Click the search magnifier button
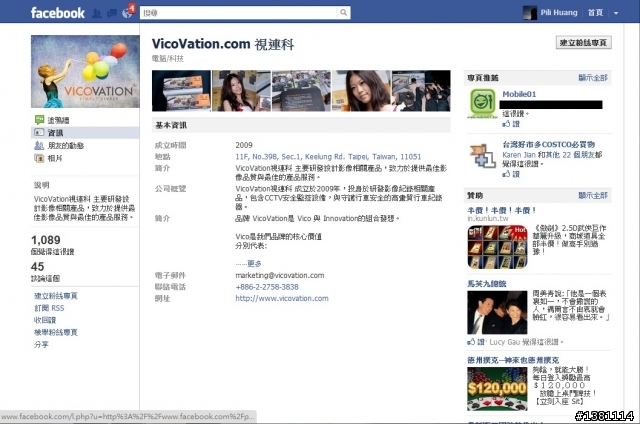Viewport: 640px width, 424px height. pos(344,13)
